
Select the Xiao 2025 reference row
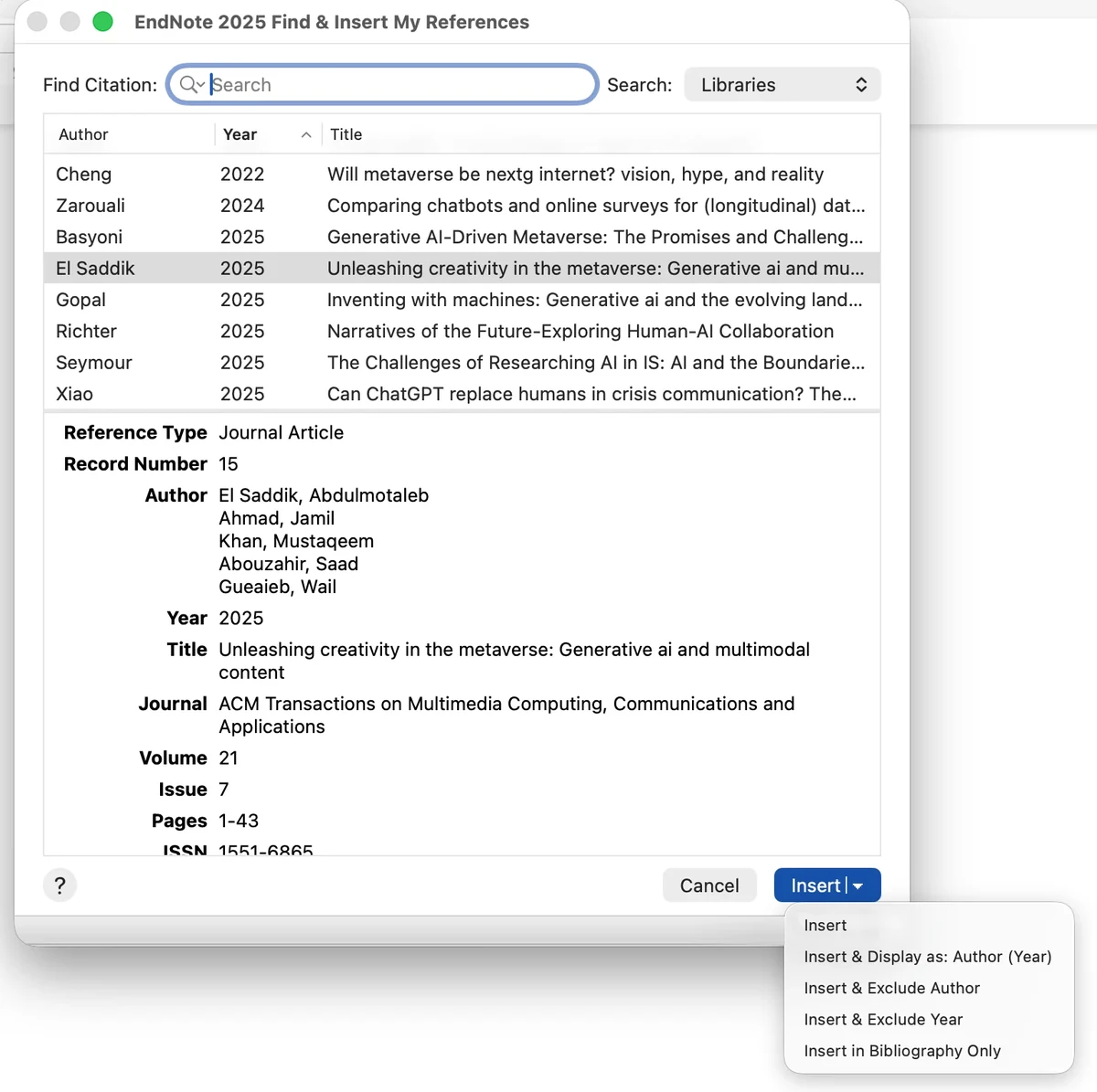point(462,394)
